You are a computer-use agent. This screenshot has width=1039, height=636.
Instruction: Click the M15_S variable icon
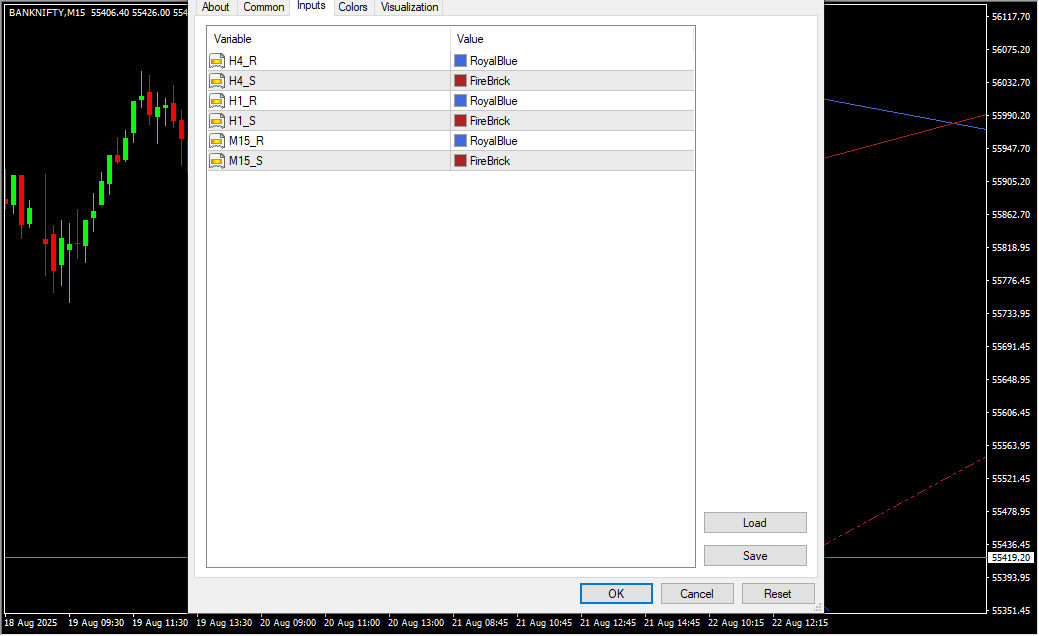click(217, 161)
